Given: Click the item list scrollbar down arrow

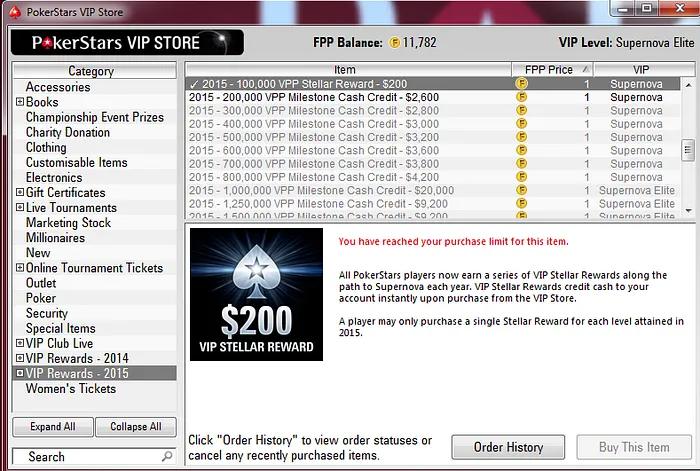Looking at the screenshot, I should click(688, 211).
